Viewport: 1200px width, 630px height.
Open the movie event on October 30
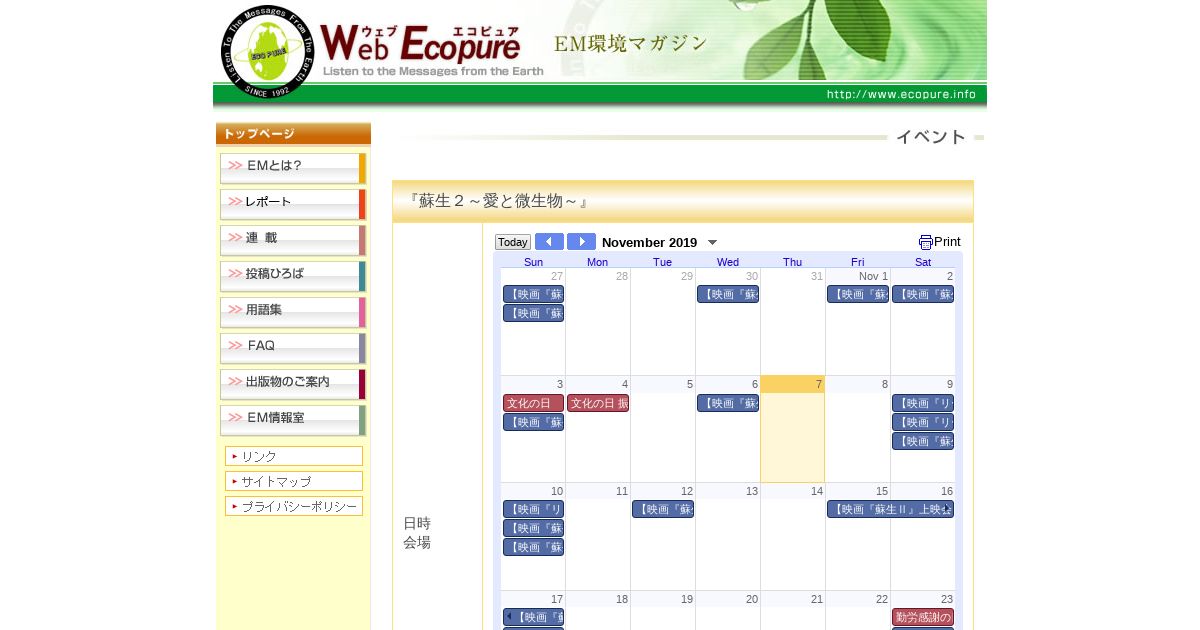click(x=728, y=294)
